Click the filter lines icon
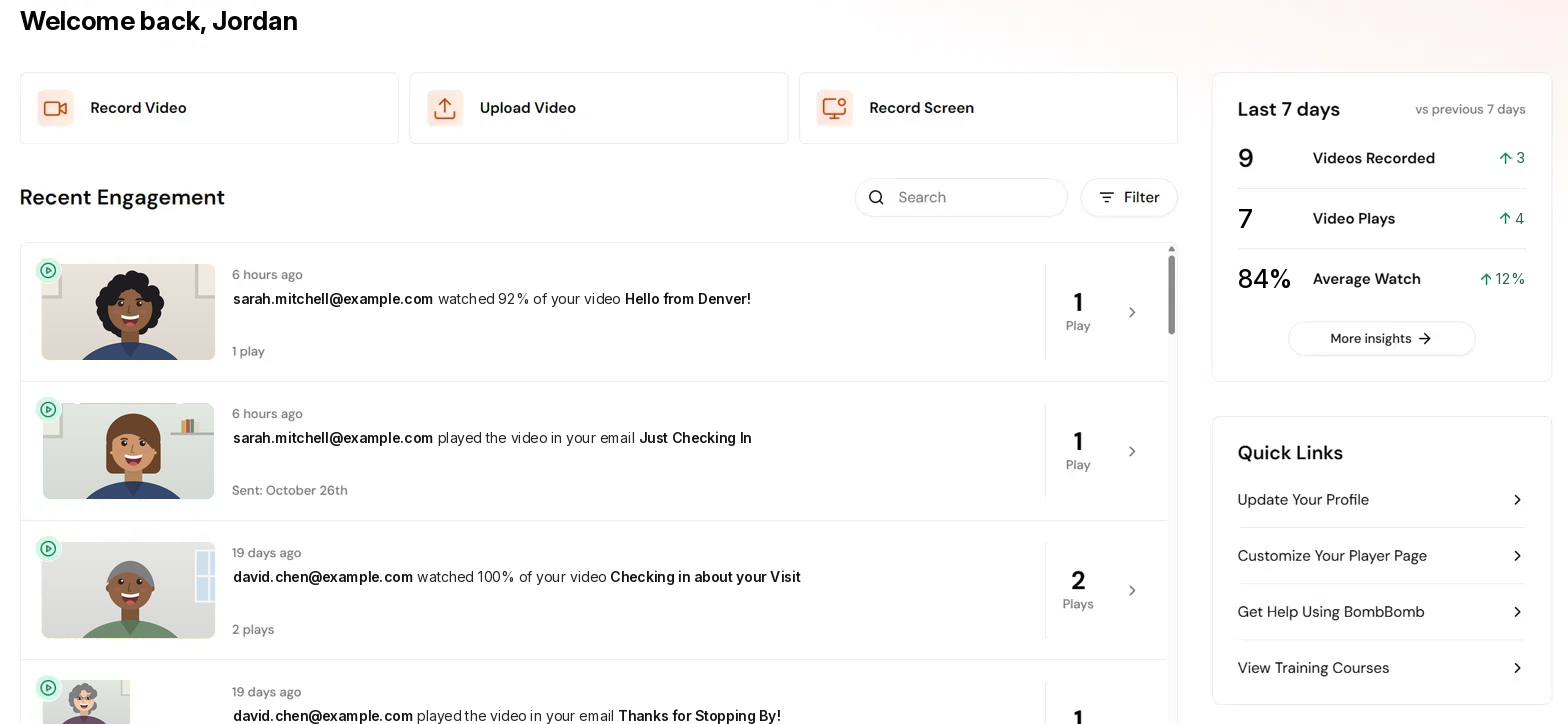This screenshot has width=1568, height=724. [1107, 198]
